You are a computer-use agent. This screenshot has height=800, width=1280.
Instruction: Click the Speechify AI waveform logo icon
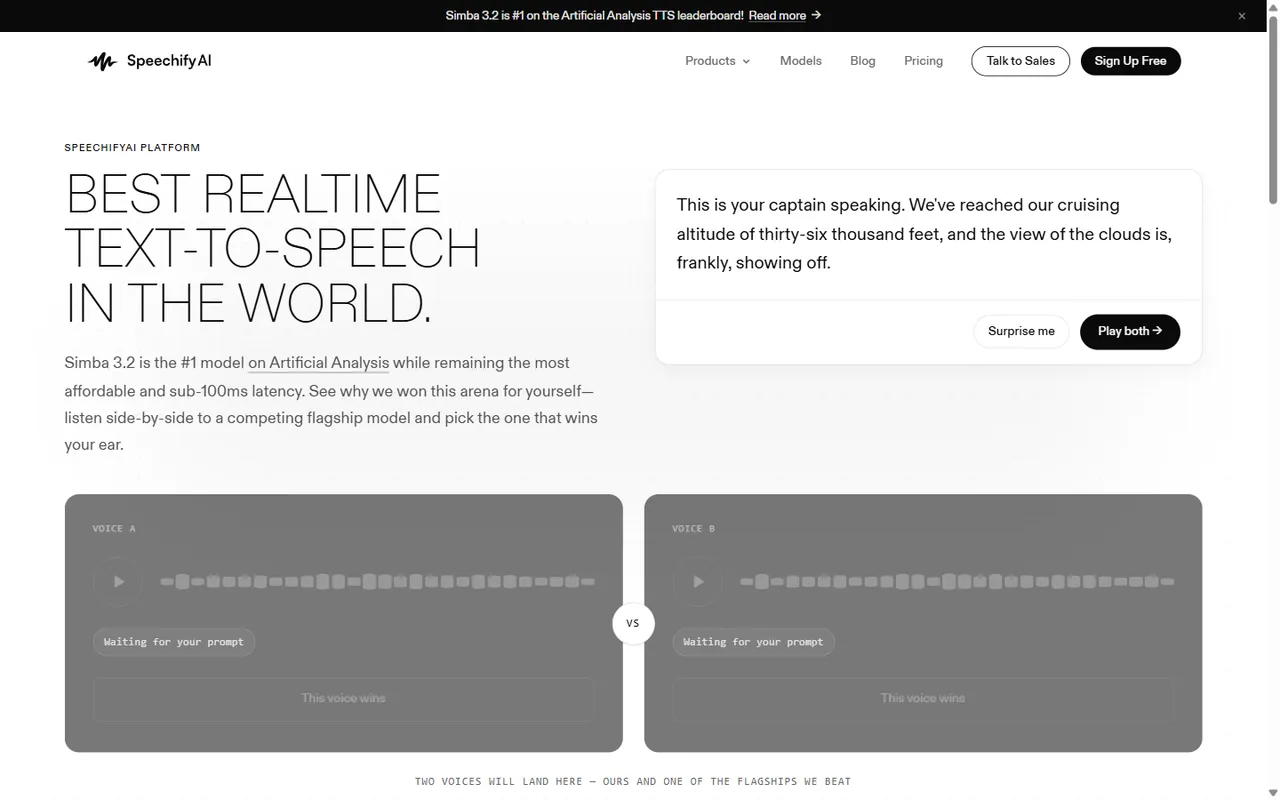(102, 61)
